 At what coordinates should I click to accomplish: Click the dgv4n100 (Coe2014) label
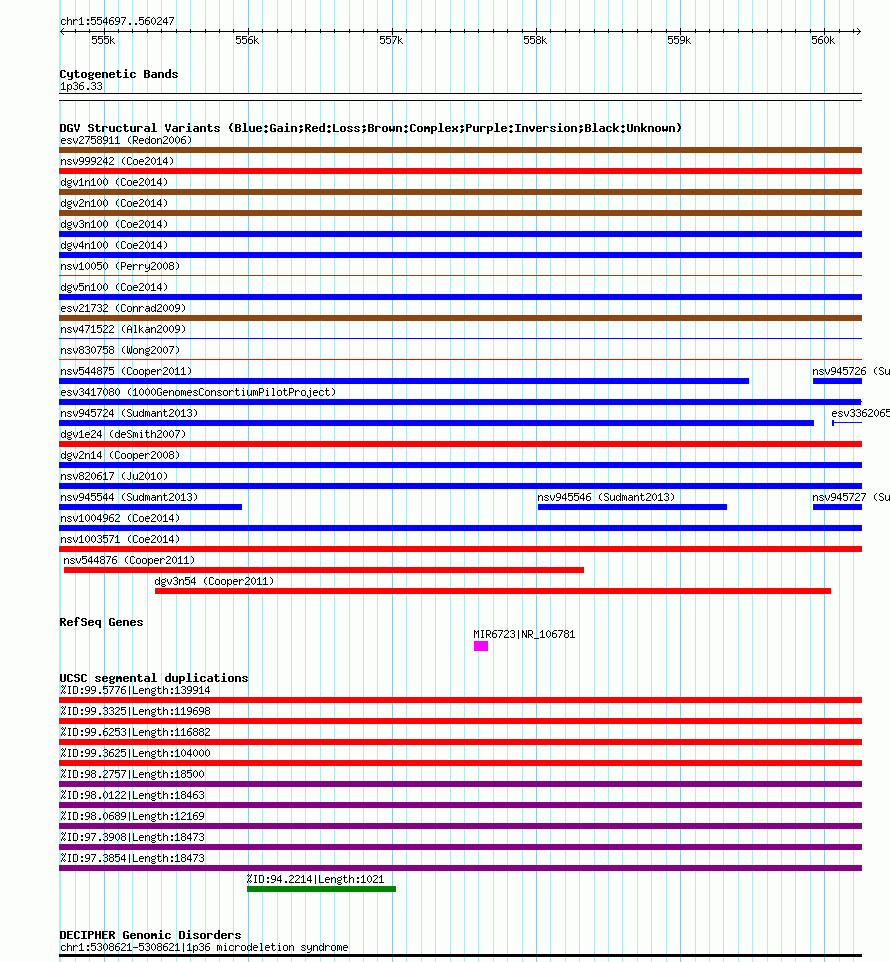point(114,245)
